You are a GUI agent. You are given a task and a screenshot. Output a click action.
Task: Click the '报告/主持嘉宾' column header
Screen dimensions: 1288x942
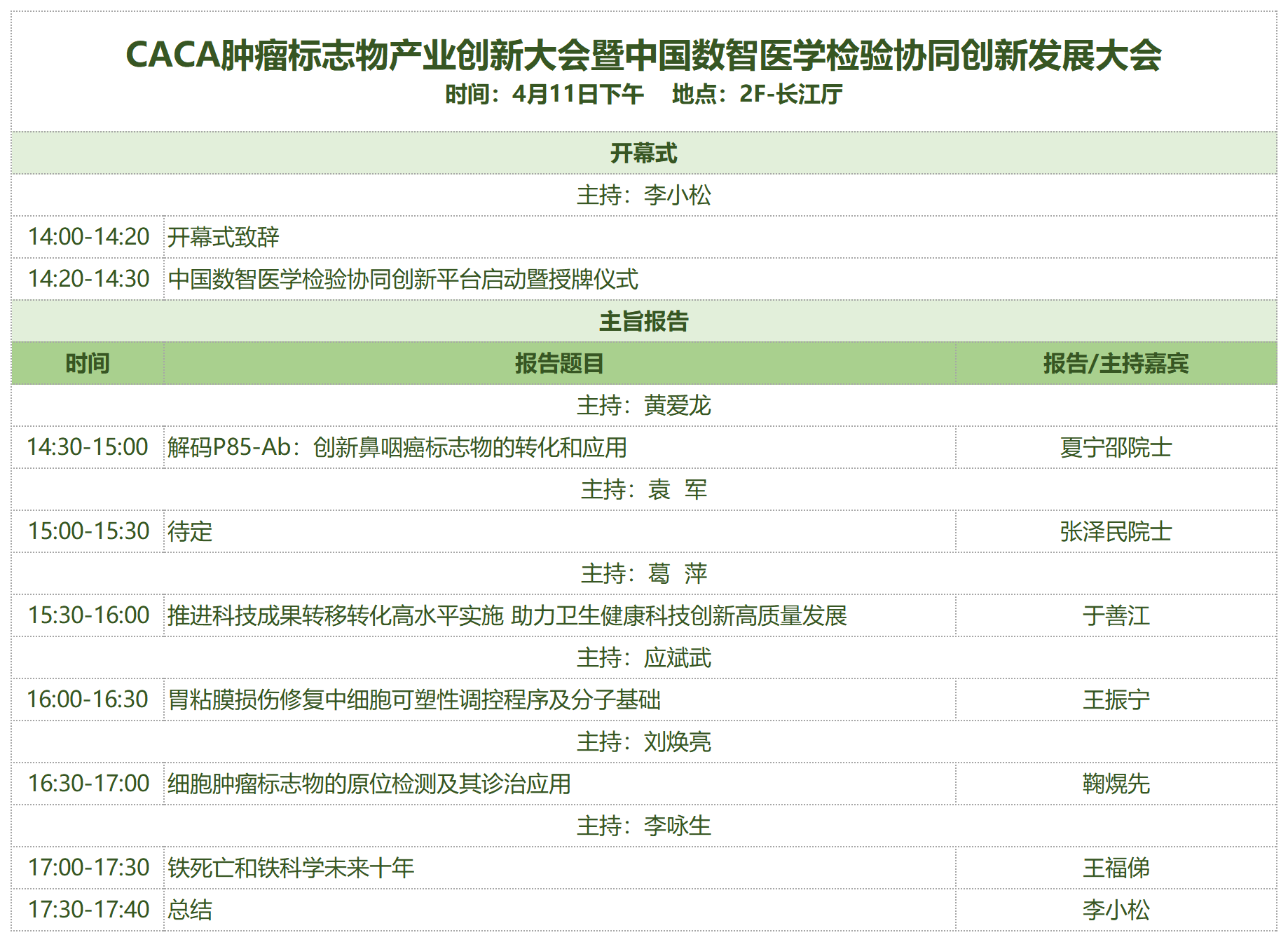tap(1116, 363)
